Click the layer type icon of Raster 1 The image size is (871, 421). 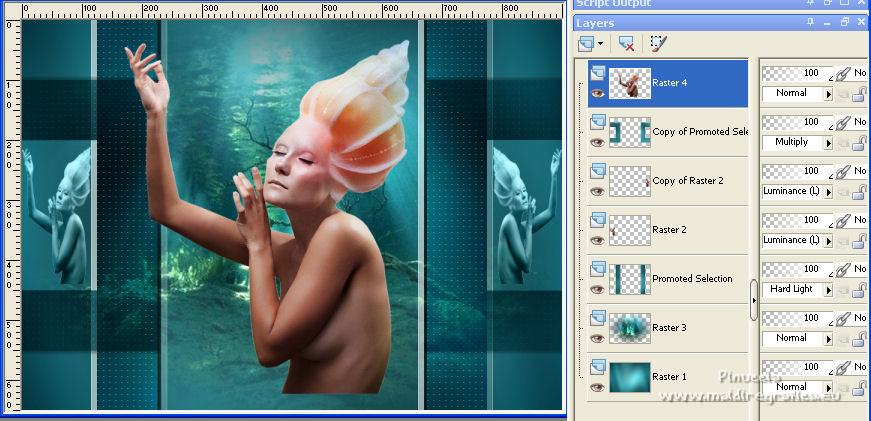598,367
